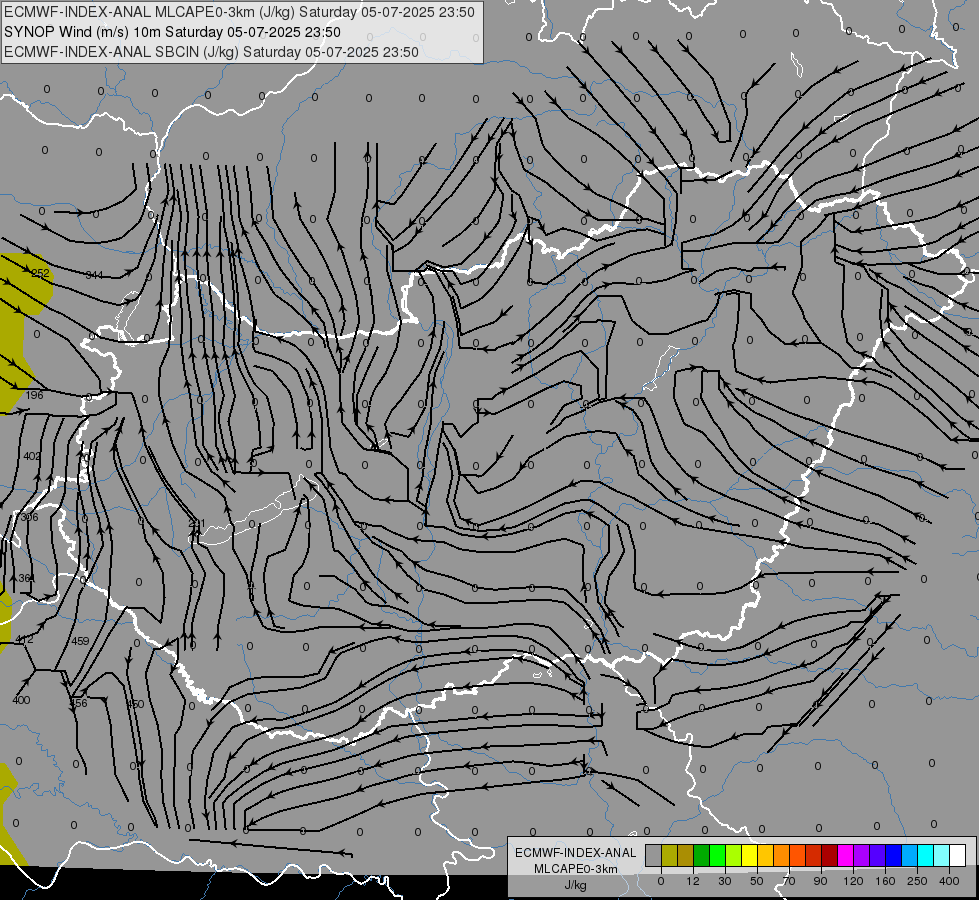Click the legend scale value 90
979x900 pixels.
tap(820, 881)
